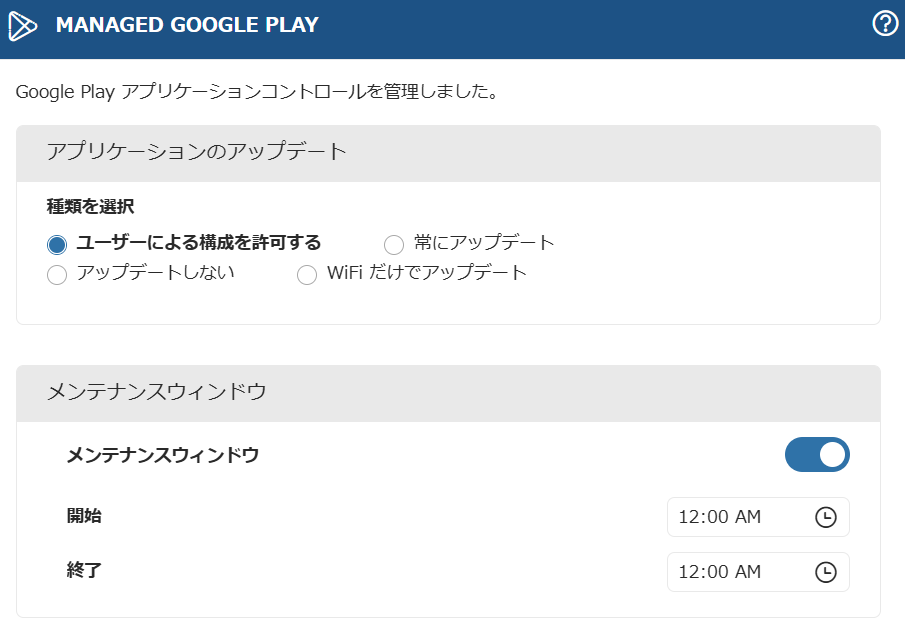This screenshot has height=638, width=905.
Task: Select WiFi だけでアップデート radio option
Action: [x=307, y=275]
